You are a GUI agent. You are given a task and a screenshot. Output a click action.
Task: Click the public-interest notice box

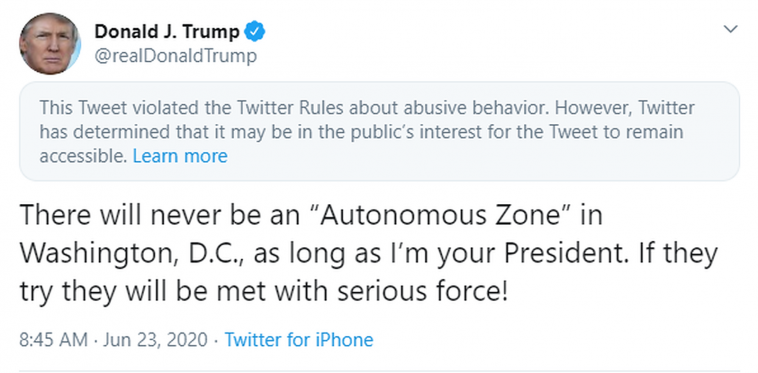click(x=379, y=131)
